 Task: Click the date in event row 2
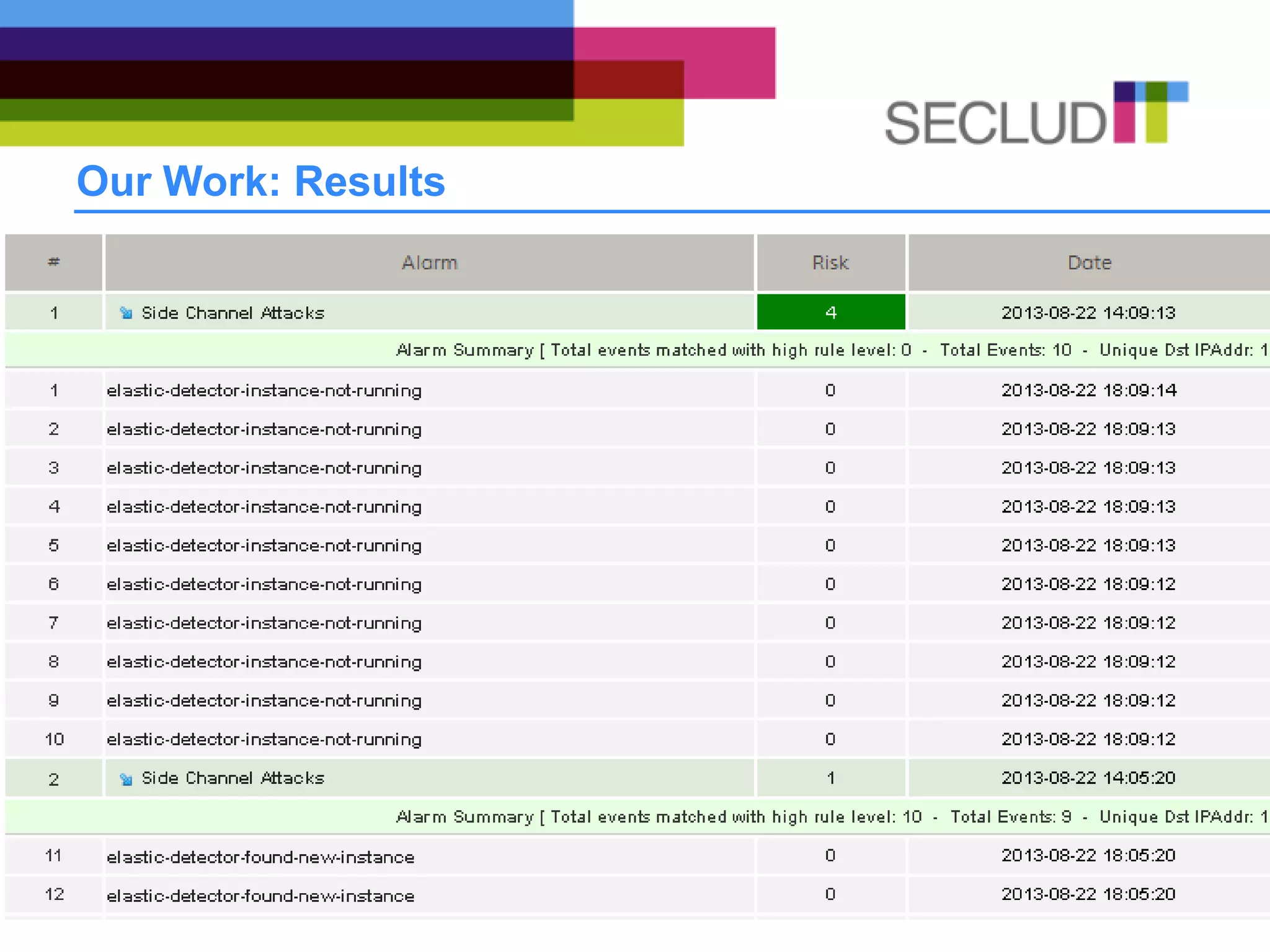(1089, 429)
